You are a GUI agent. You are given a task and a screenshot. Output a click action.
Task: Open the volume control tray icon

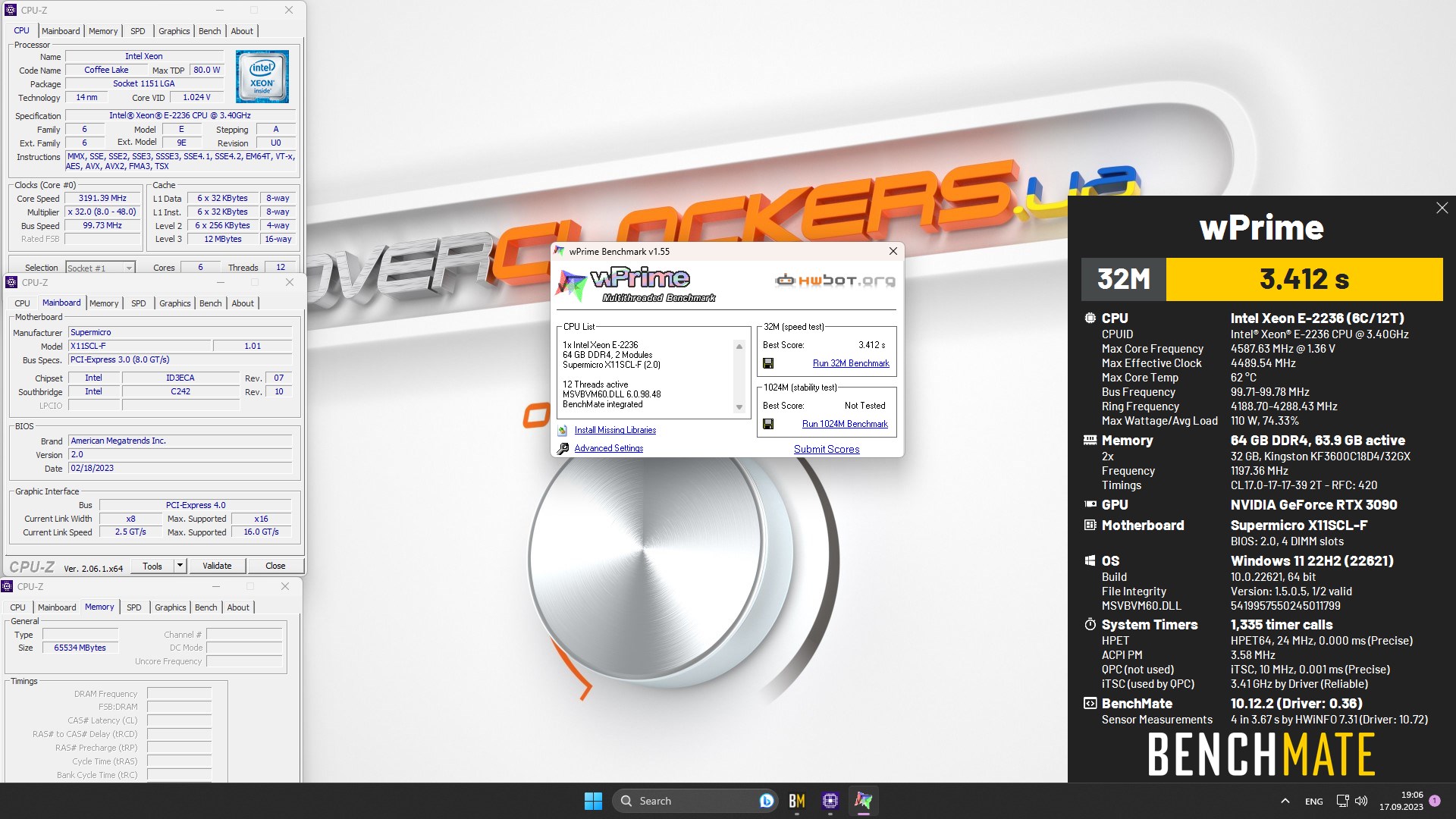pyautogui.click(x=1361, y=801)
